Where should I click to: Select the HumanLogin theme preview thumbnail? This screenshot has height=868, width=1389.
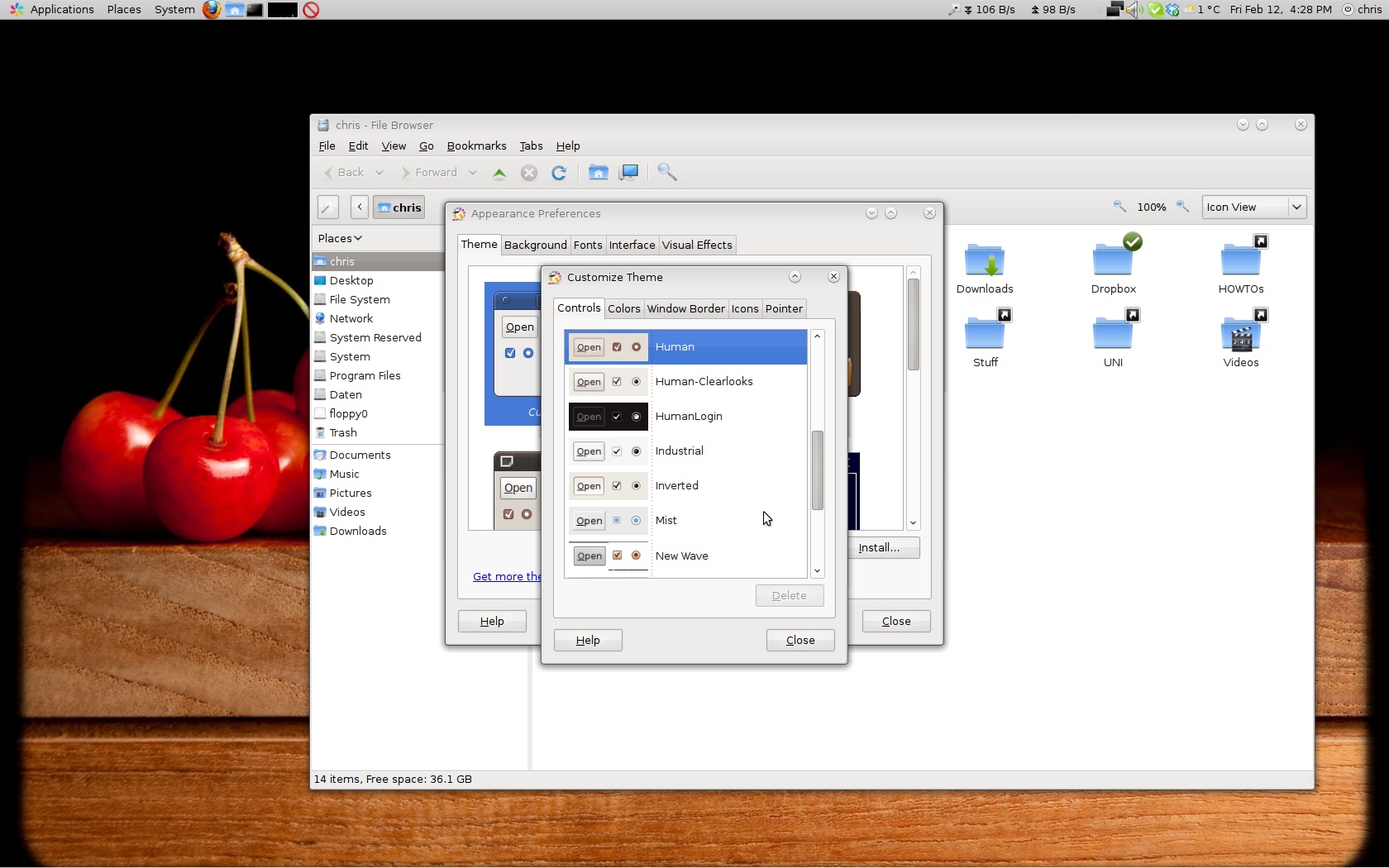[609, 417]
